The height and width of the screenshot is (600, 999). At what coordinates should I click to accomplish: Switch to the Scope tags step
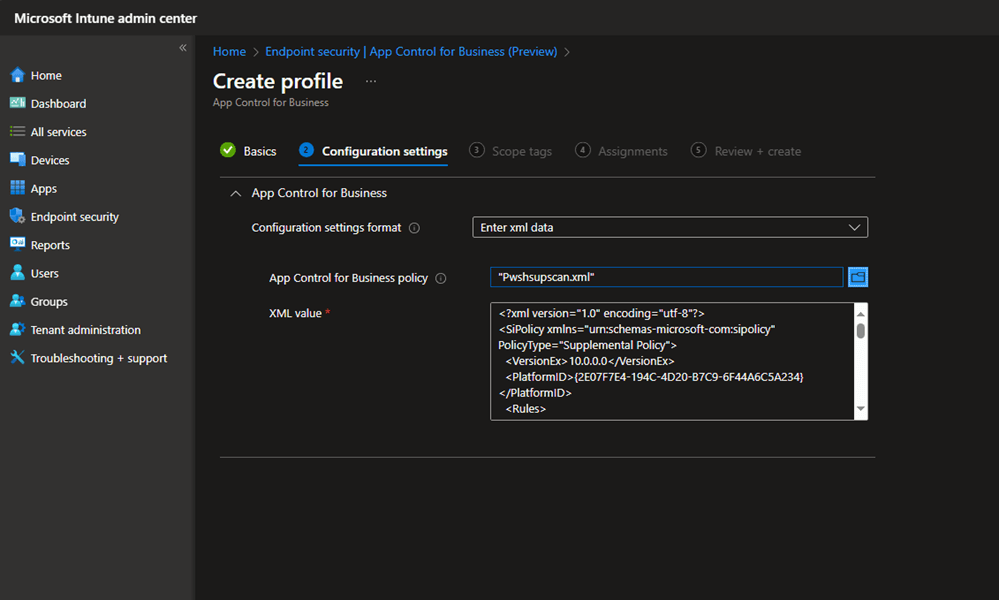pyautogui.click(x=510, y=151)
